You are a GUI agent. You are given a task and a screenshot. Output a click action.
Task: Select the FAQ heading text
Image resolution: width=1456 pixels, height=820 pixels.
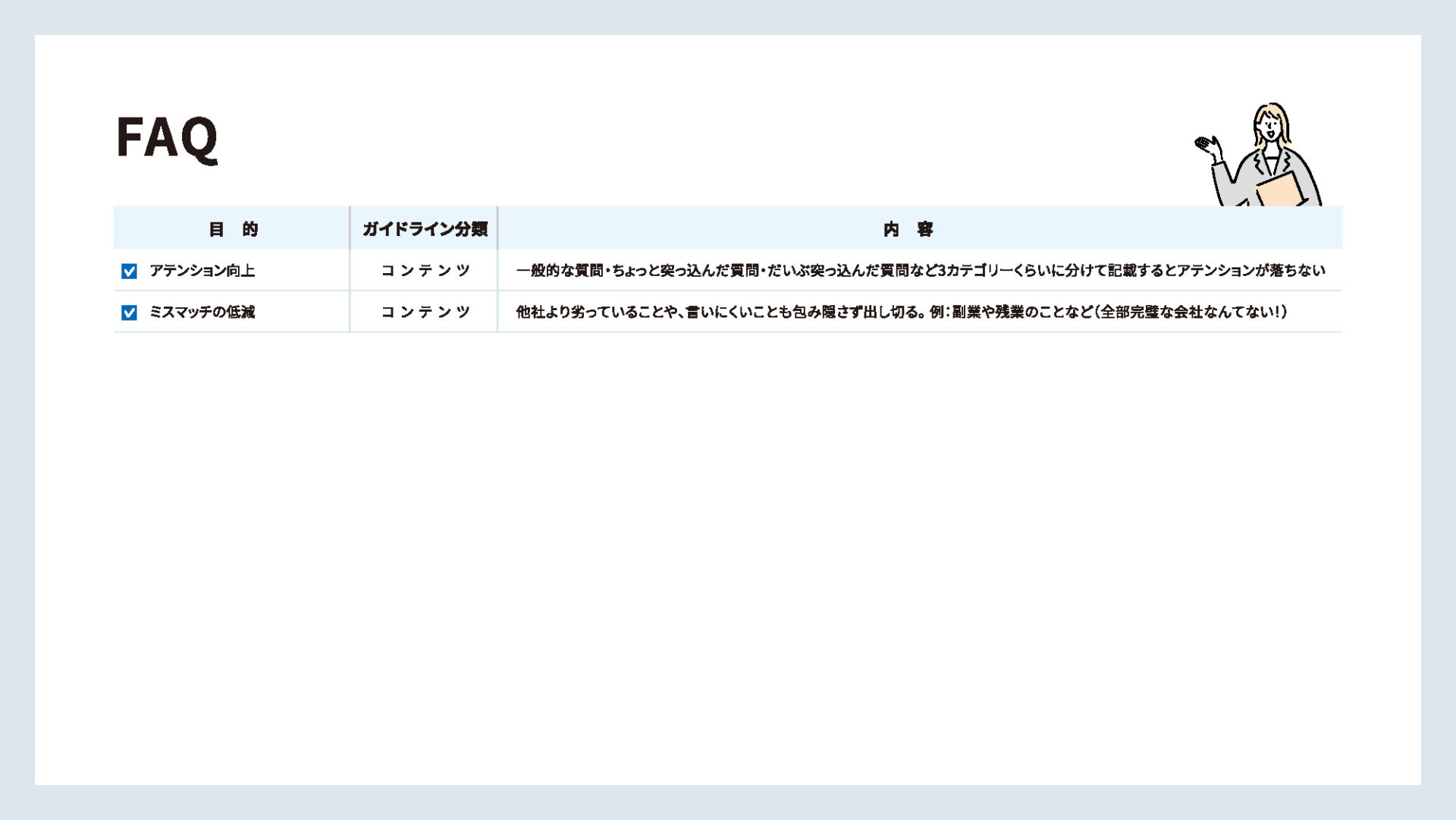pos(168,138)
